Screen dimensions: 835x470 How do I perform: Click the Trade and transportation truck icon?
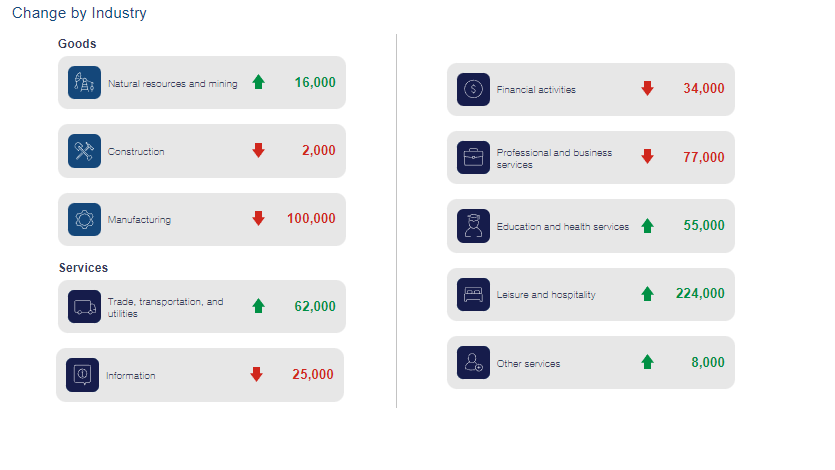pos(85,306)
